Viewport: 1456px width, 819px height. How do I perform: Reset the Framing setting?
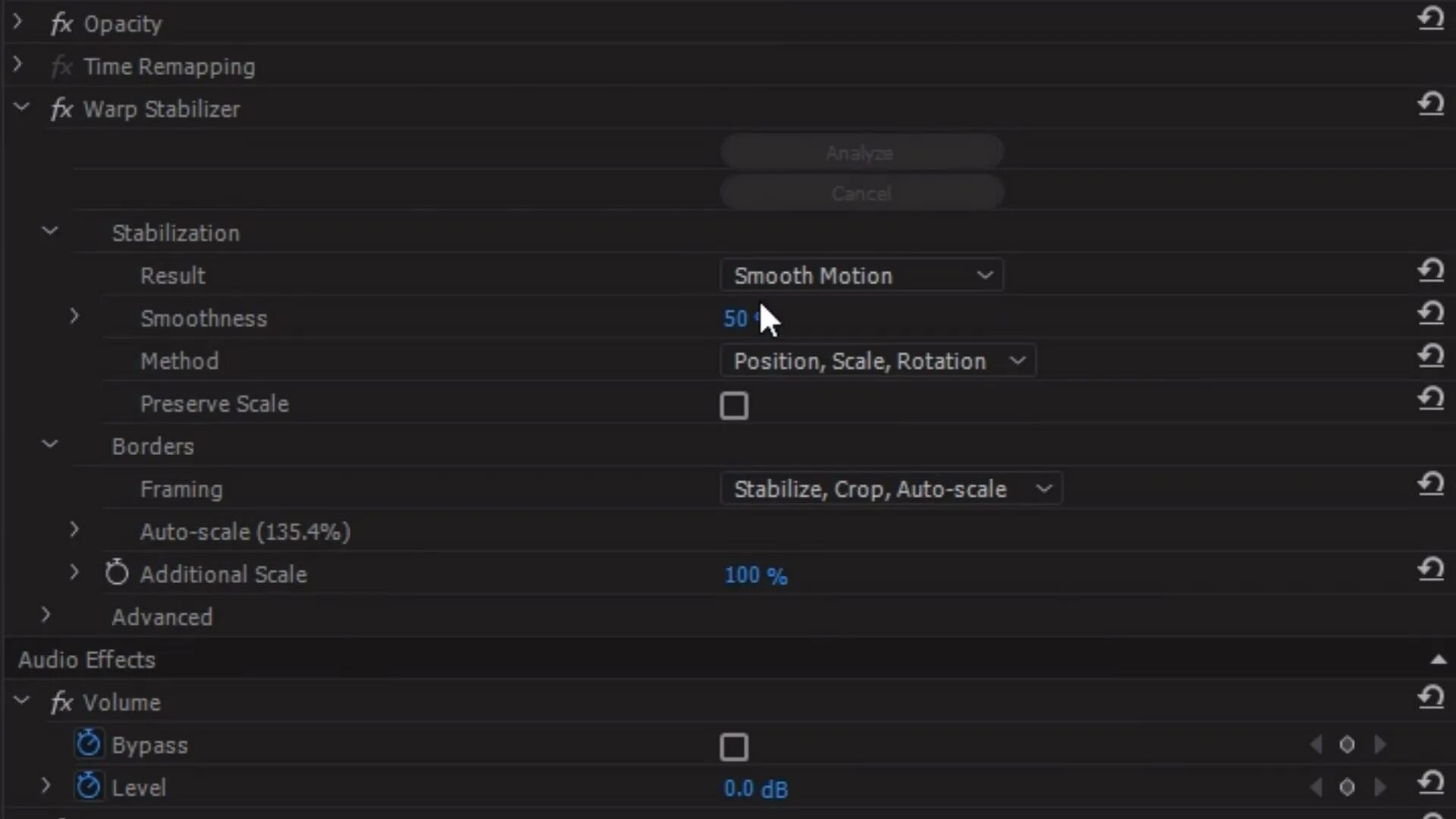point(1431,484)
